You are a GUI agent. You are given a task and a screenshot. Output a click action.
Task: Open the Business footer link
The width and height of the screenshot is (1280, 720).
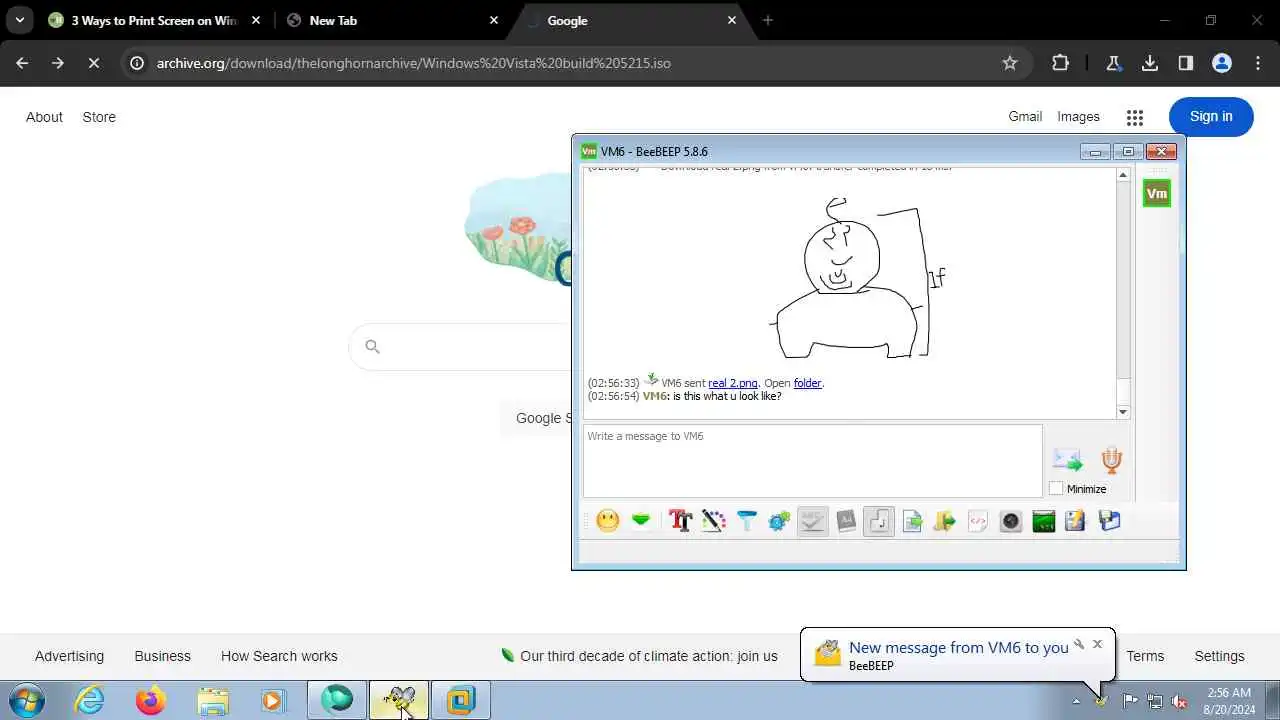162,656
